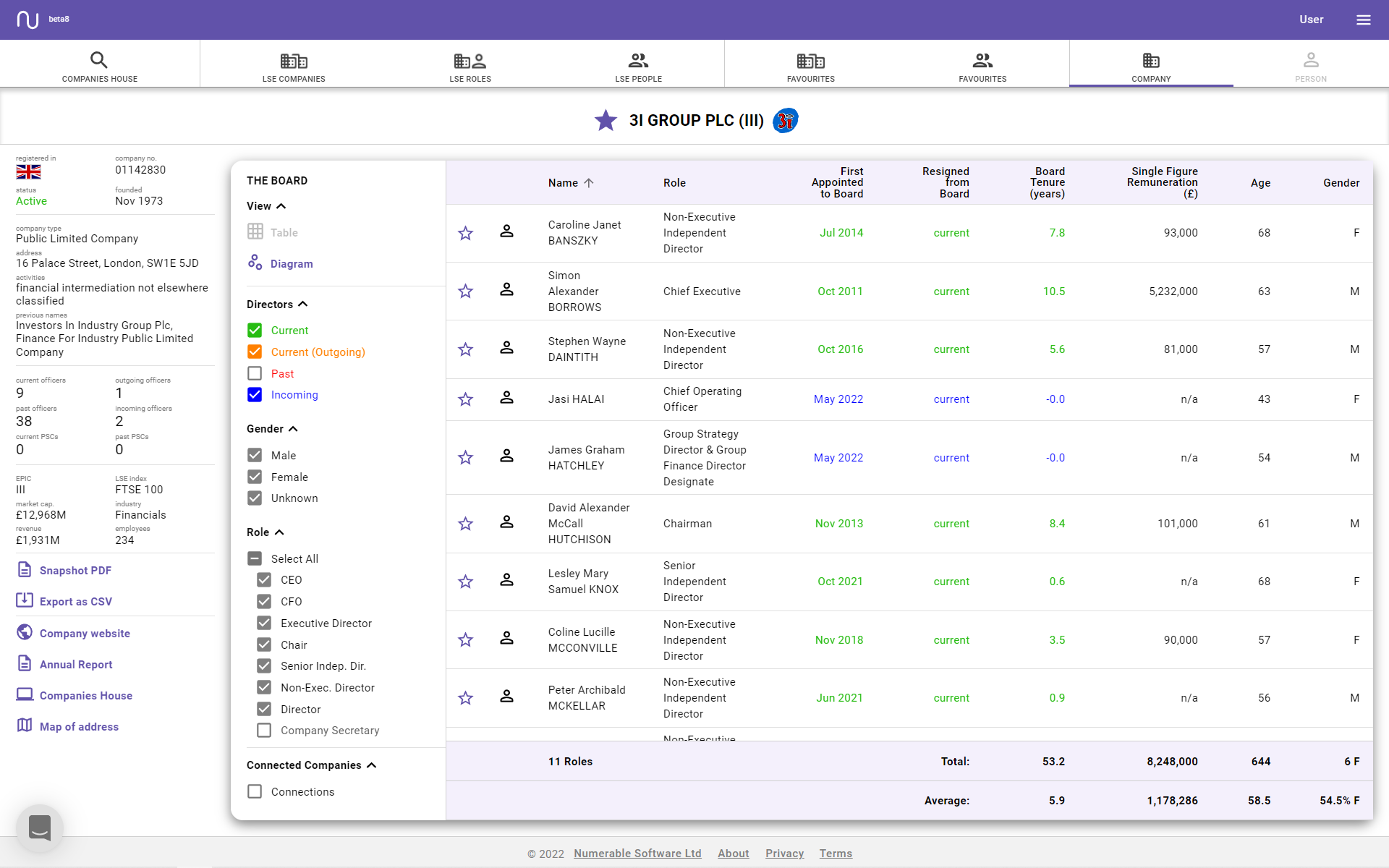This screenshot has width=1389, height=868.
Task: Open the Privacy footer link
Action: coord(784,854)
